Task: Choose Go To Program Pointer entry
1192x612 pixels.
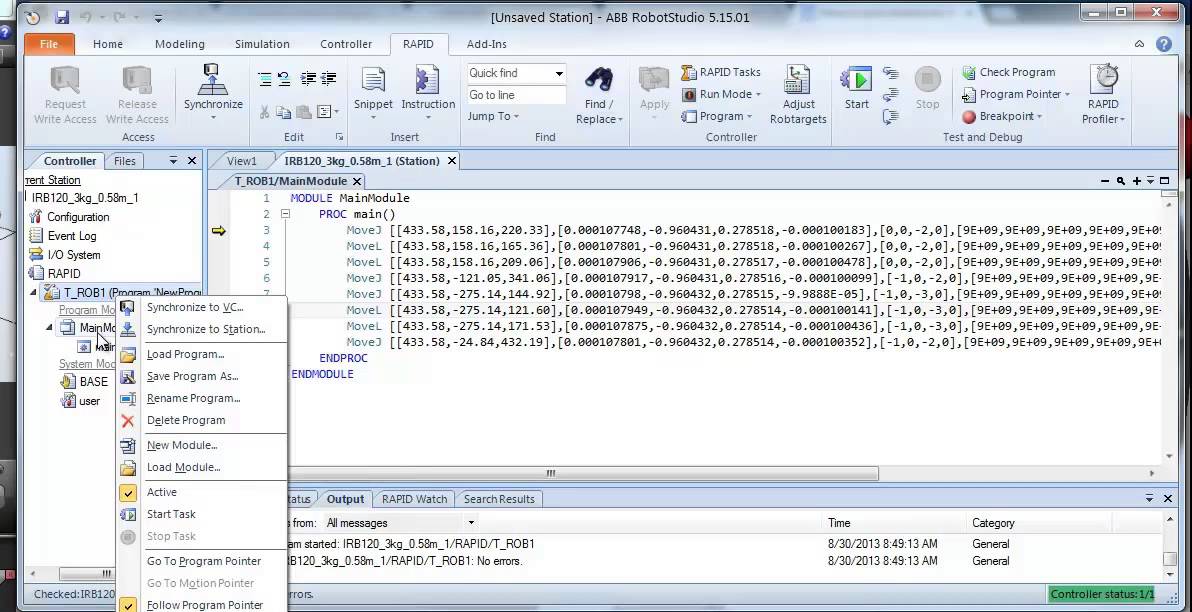Action: [x=202, y=561]
